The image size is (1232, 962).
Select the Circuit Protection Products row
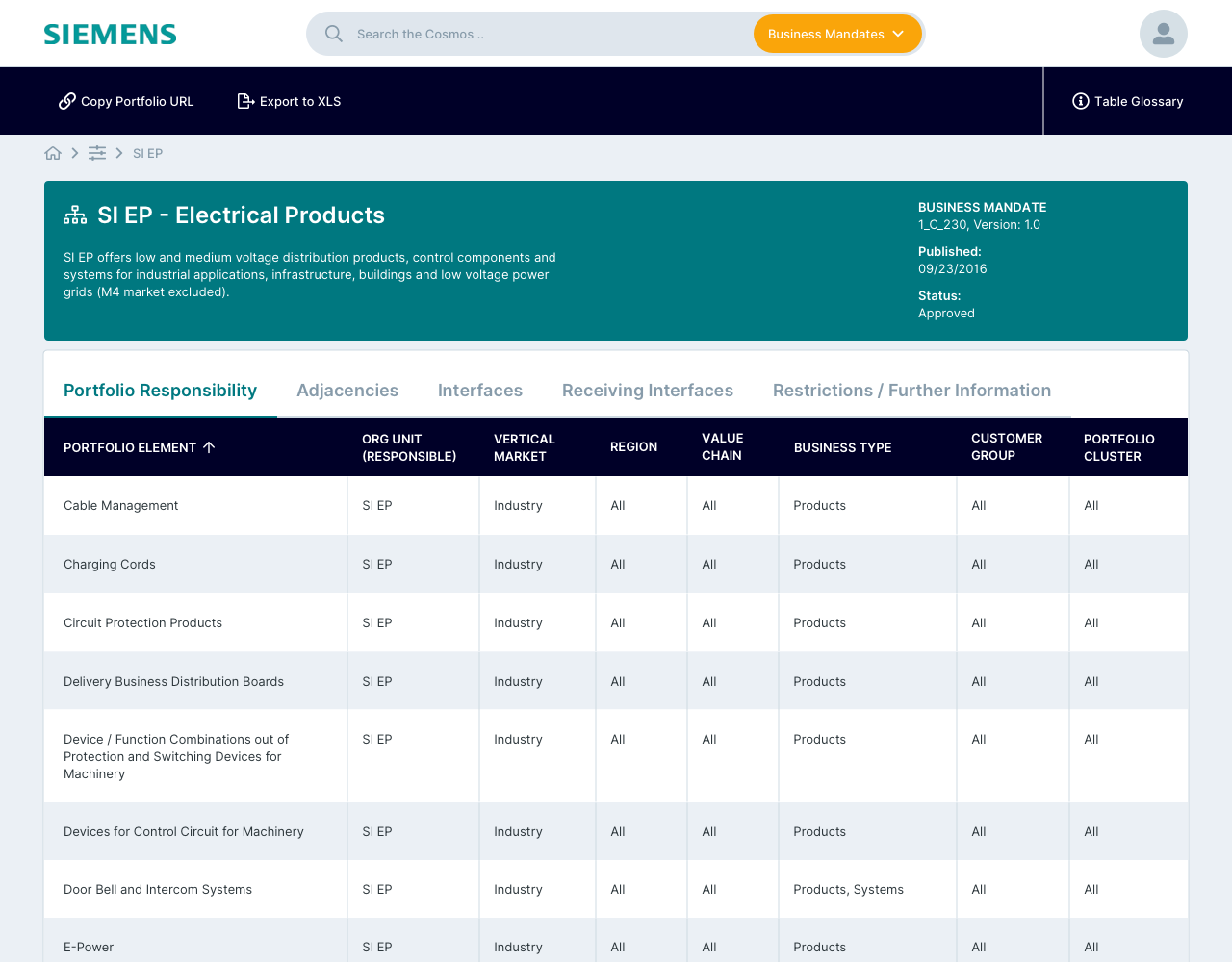click(x=142, y=623)
